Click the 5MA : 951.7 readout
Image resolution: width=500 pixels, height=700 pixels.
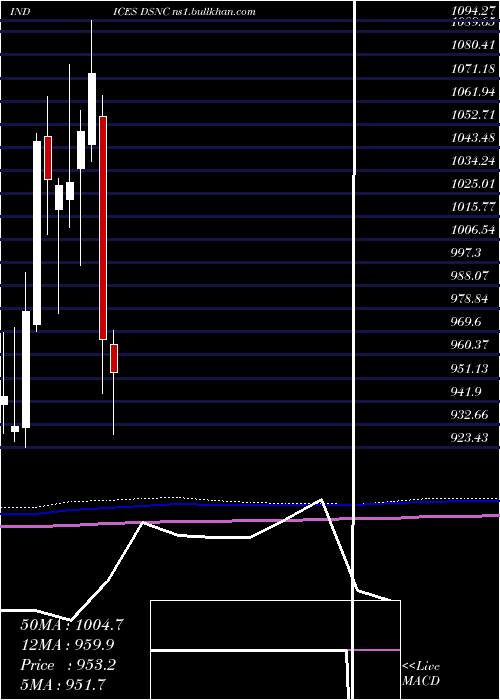coord(63,685)
